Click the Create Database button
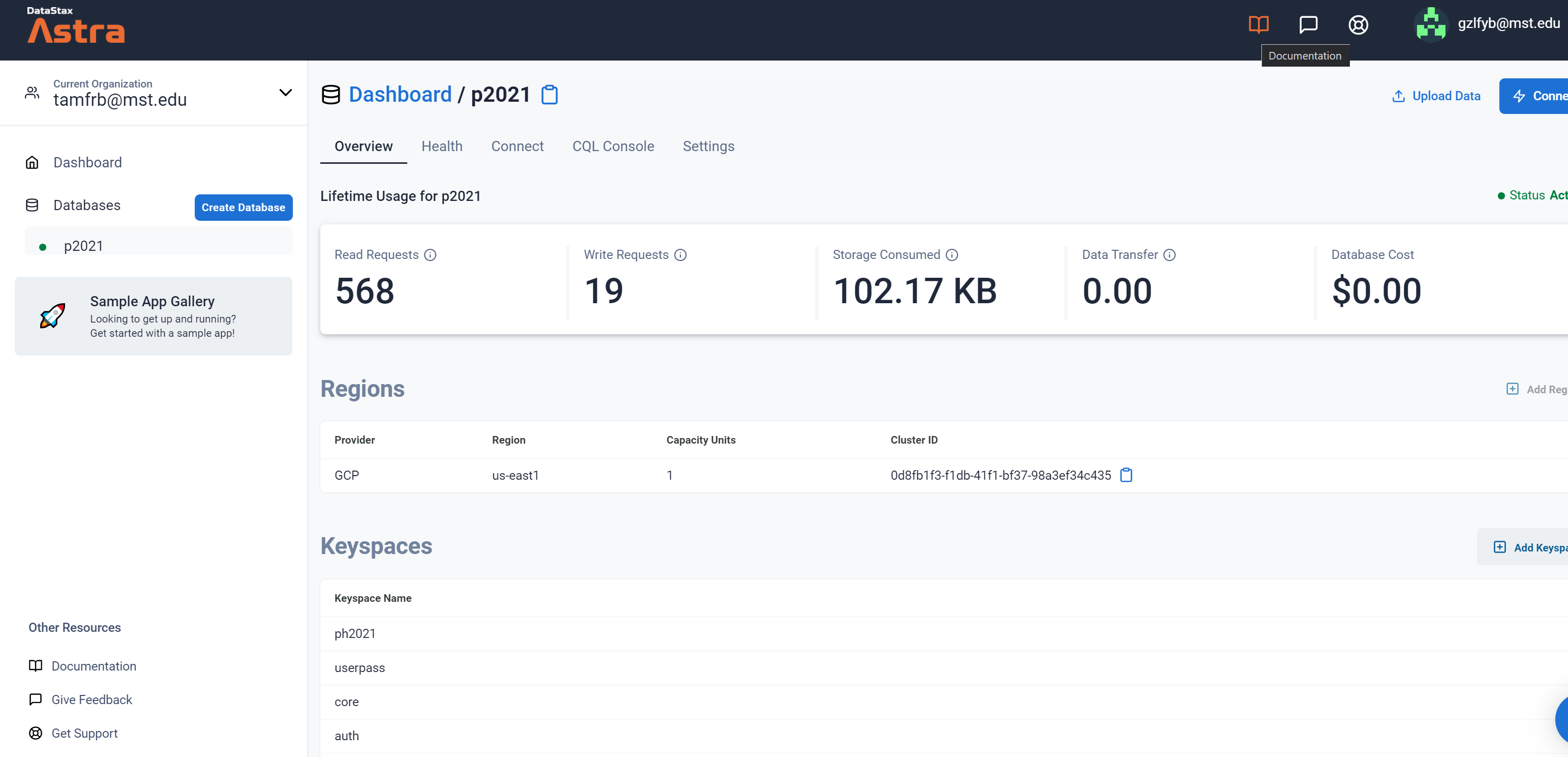 pos(244,207)
